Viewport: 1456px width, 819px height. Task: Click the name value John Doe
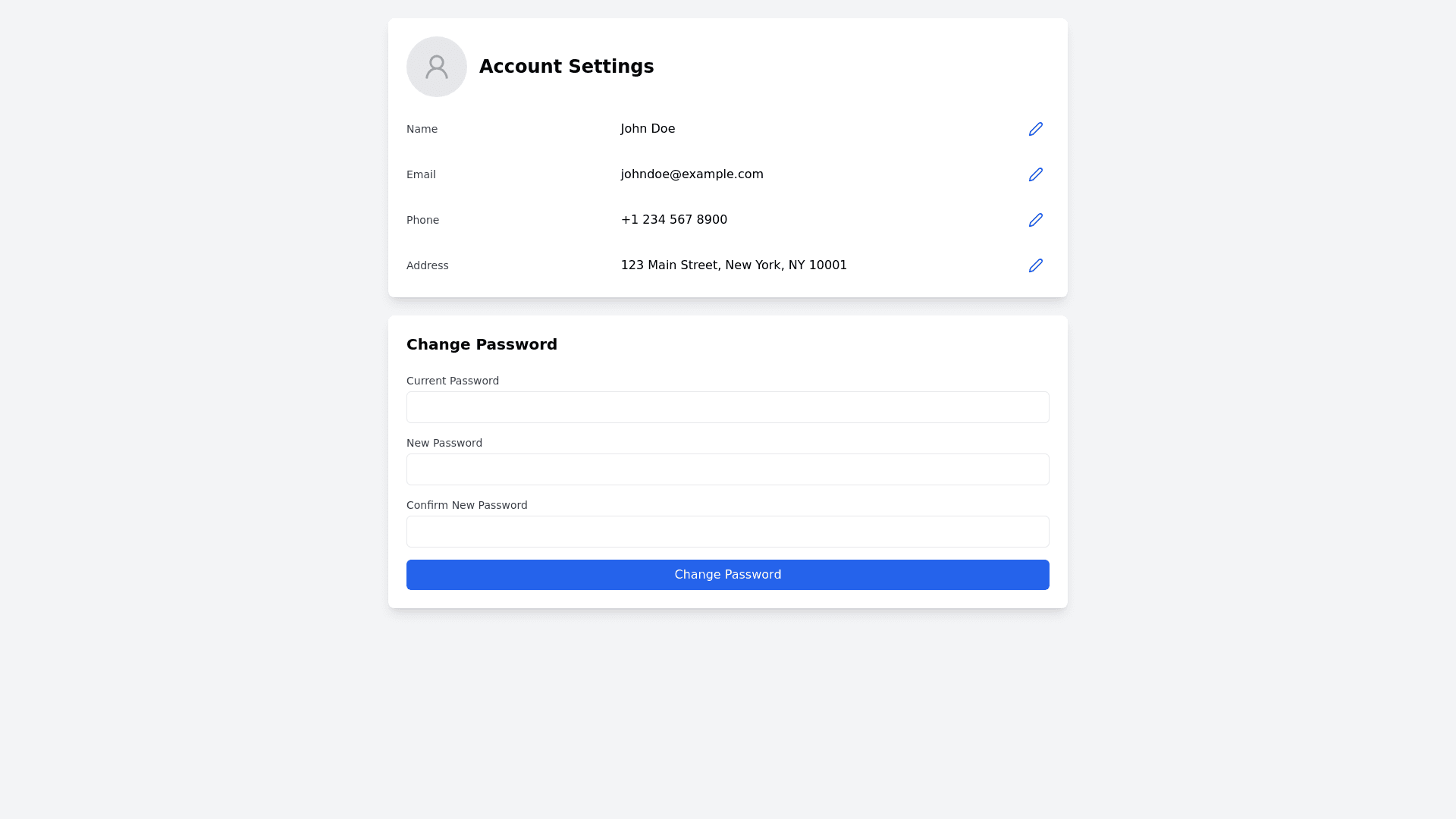[648, 129]
